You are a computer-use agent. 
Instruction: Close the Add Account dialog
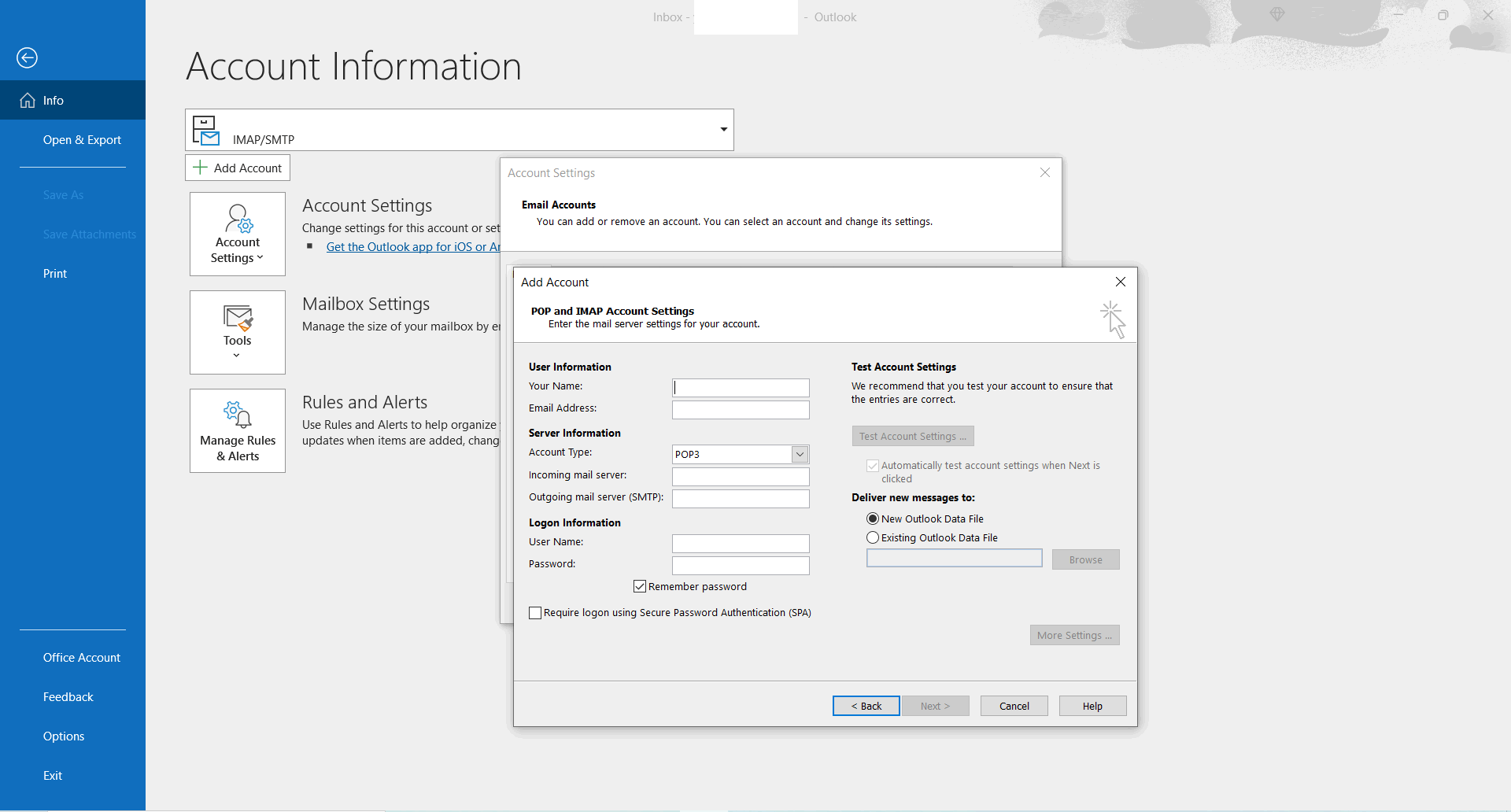(1121, 282)
